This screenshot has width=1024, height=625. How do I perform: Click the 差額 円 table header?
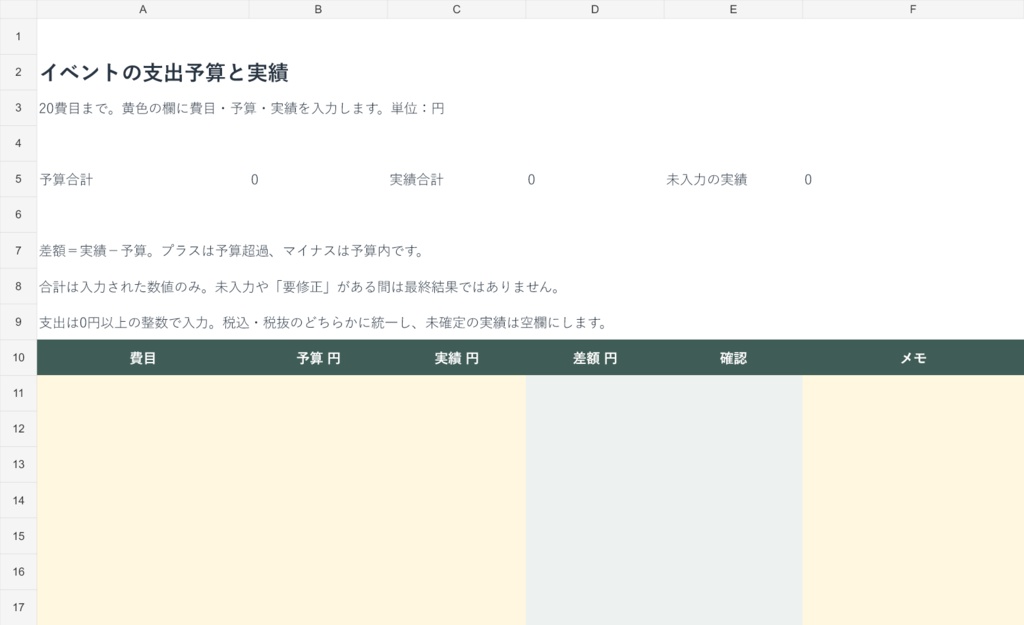click(x=595, y=358)
